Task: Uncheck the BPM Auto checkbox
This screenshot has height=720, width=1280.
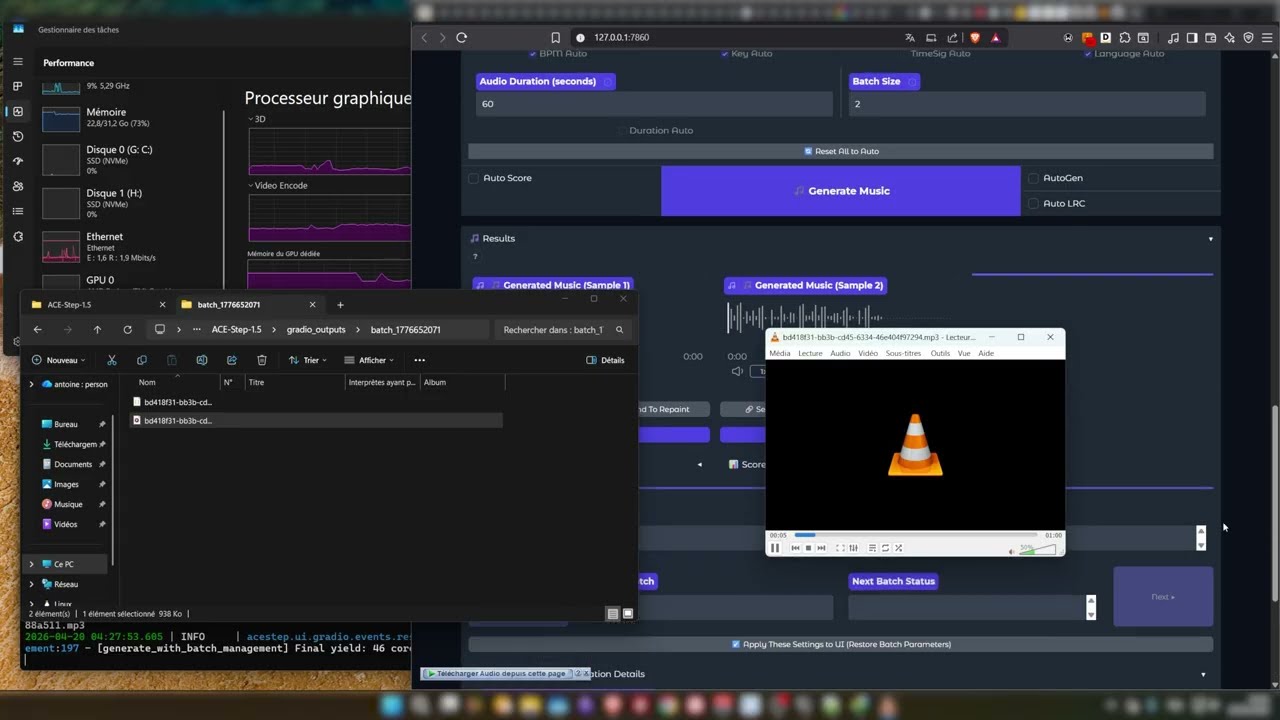Action: pos(532,53)
